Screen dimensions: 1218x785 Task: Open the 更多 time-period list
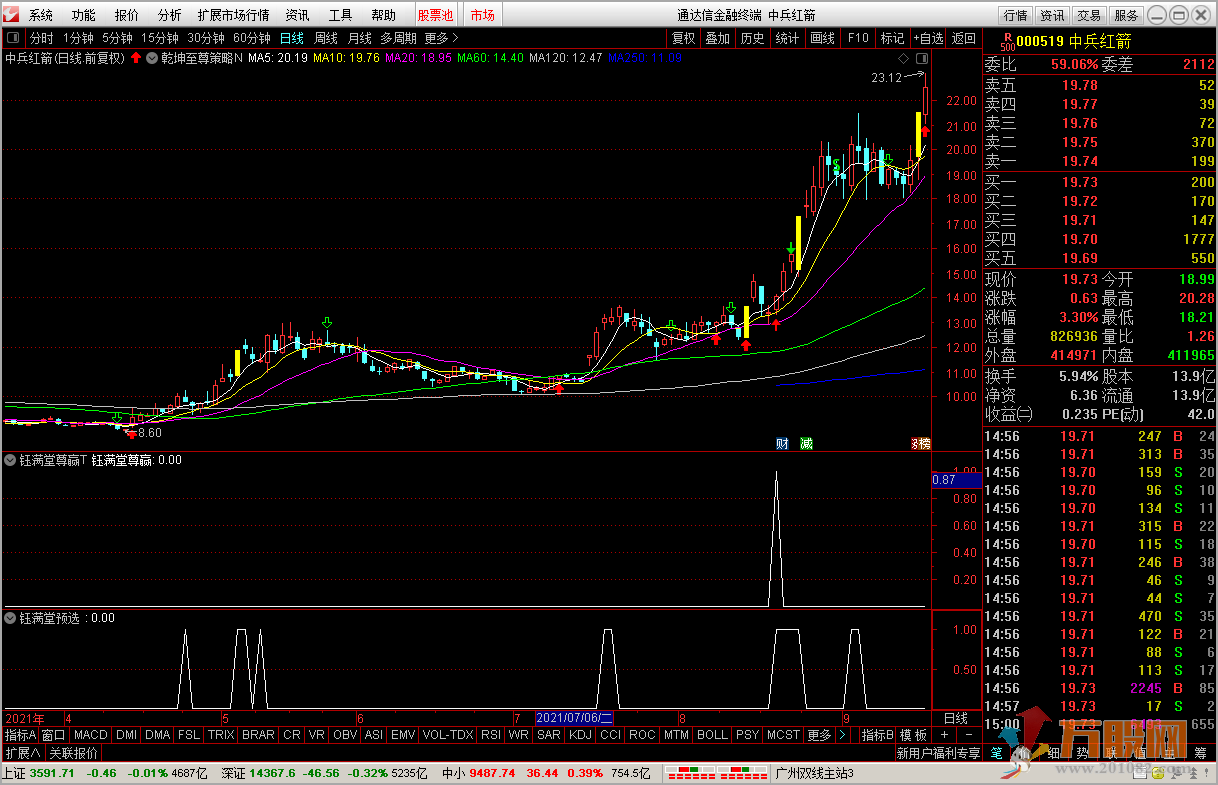(x=441, y=38)
